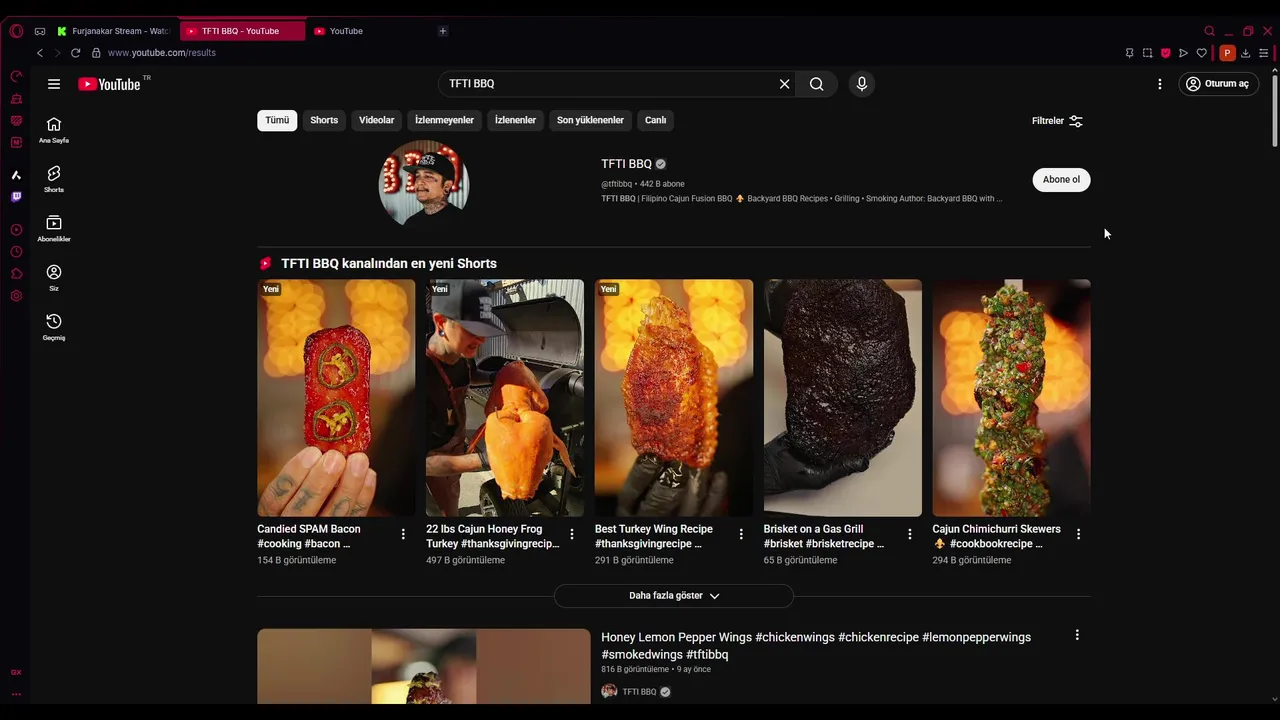Click the pin icon in address bar
1280x720 pixels.
coord(1129,53)
